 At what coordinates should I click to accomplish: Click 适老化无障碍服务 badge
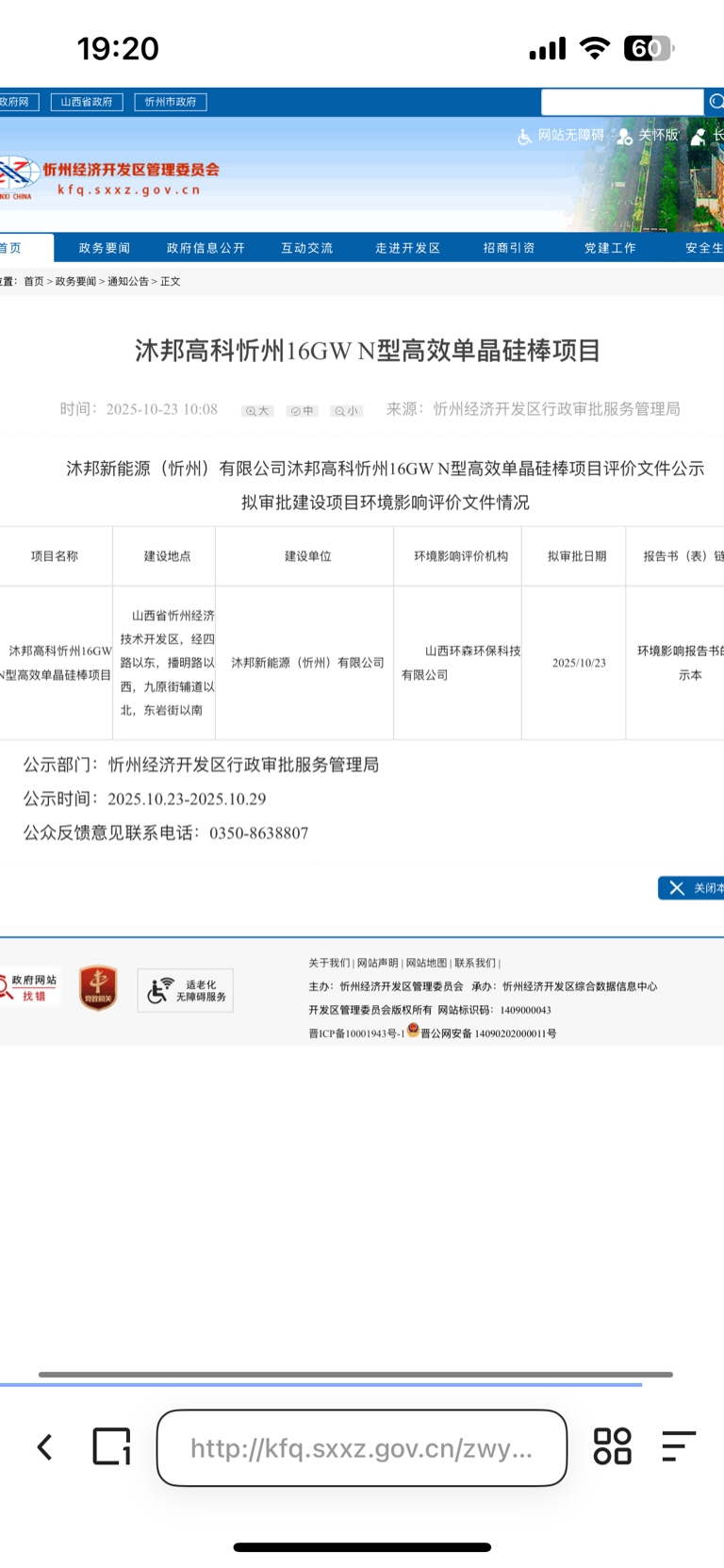pos(186,990)
